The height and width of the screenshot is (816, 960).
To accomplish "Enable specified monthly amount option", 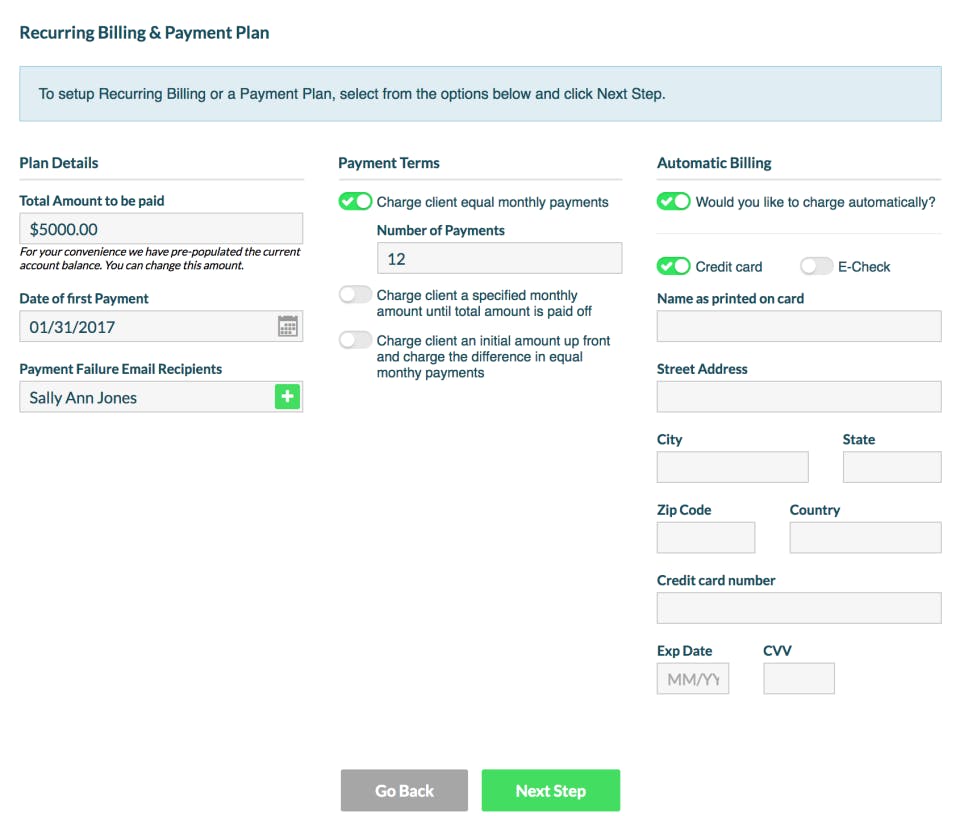I will tap(355, 295).
